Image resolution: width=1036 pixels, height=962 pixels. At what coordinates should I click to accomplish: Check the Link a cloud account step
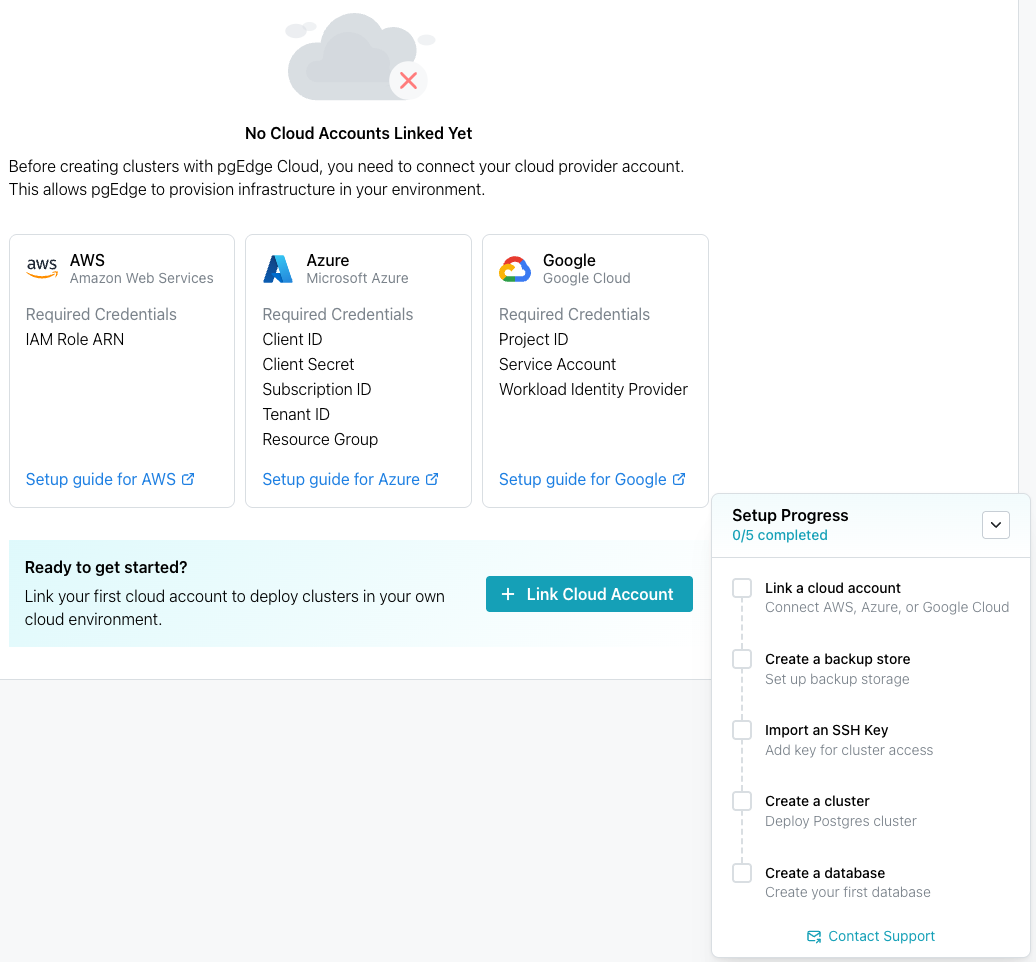(x=741, y=589)
